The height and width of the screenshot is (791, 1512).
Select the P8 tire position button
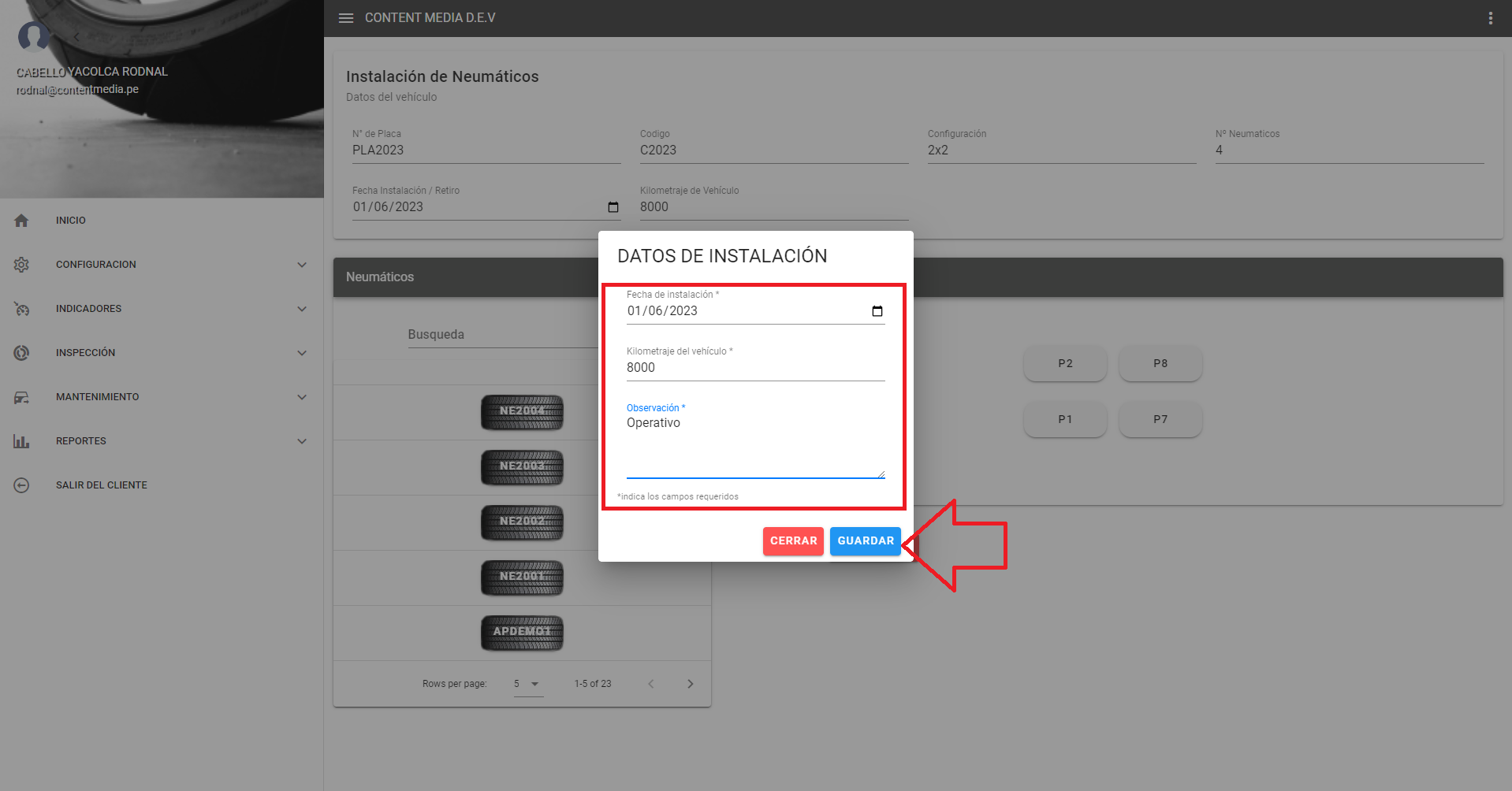coord(1160,363)
